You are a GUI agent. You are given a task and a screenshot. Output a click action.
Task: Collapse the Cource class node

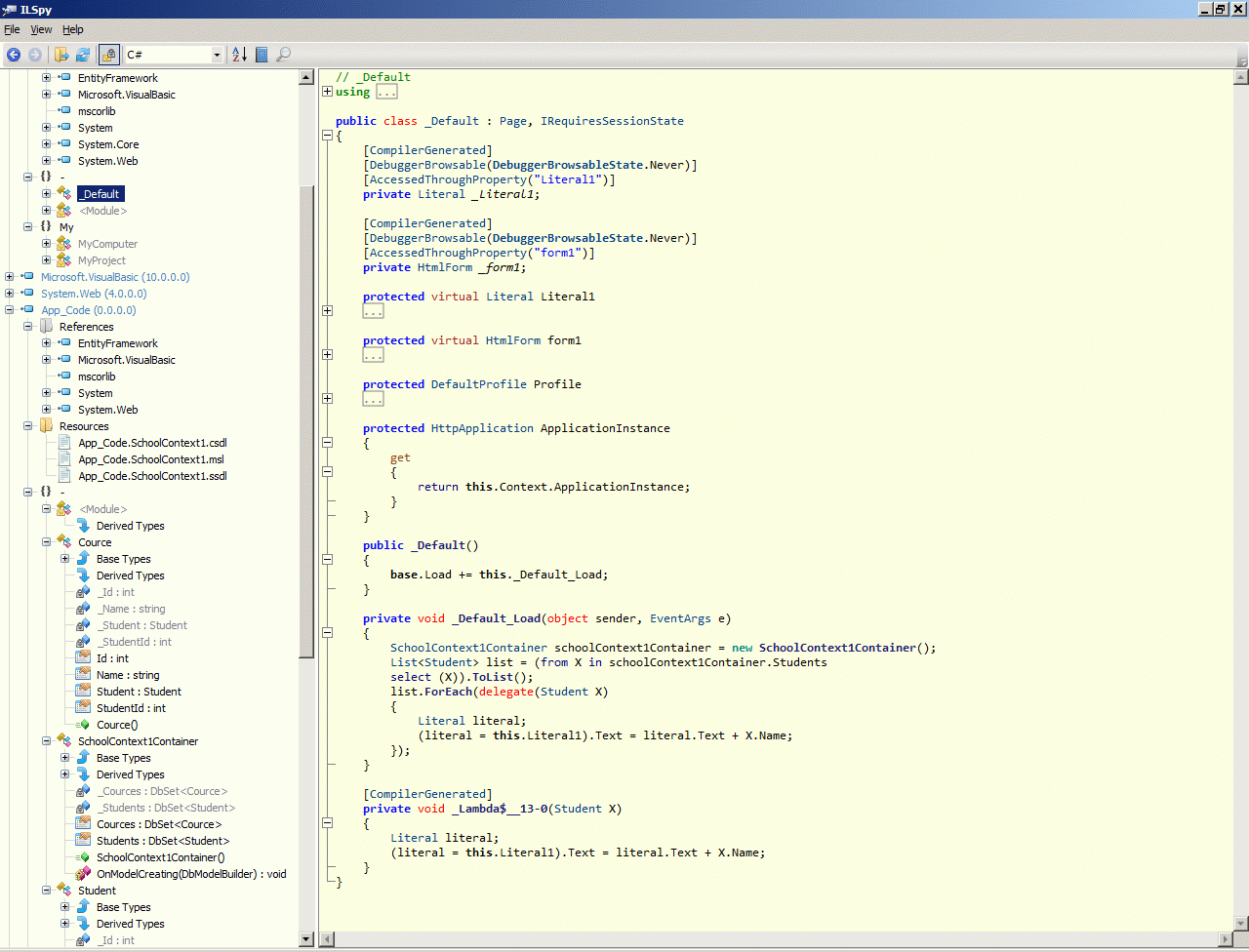(x=46, y=542)
